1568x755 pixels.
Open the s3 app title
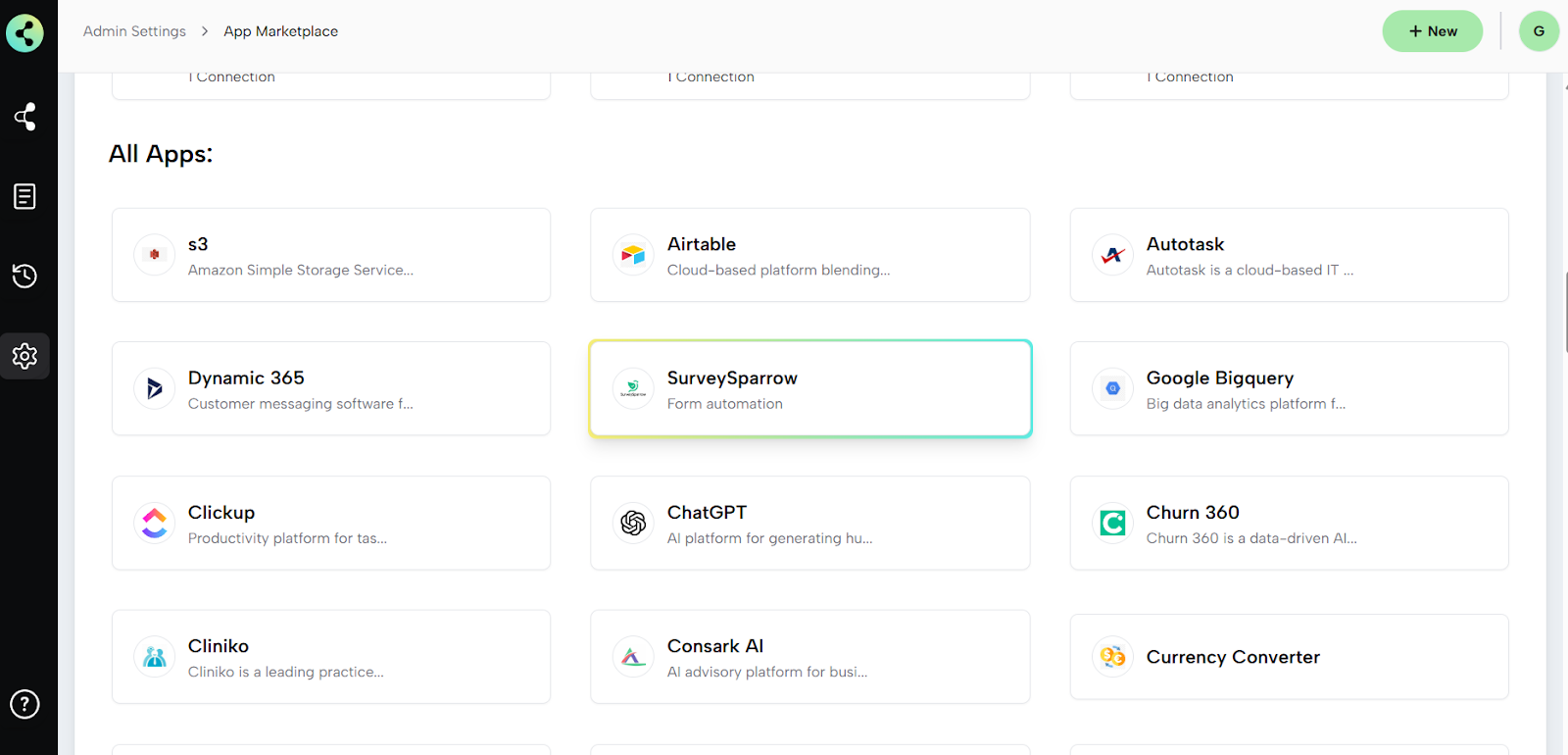click(198, 244)
